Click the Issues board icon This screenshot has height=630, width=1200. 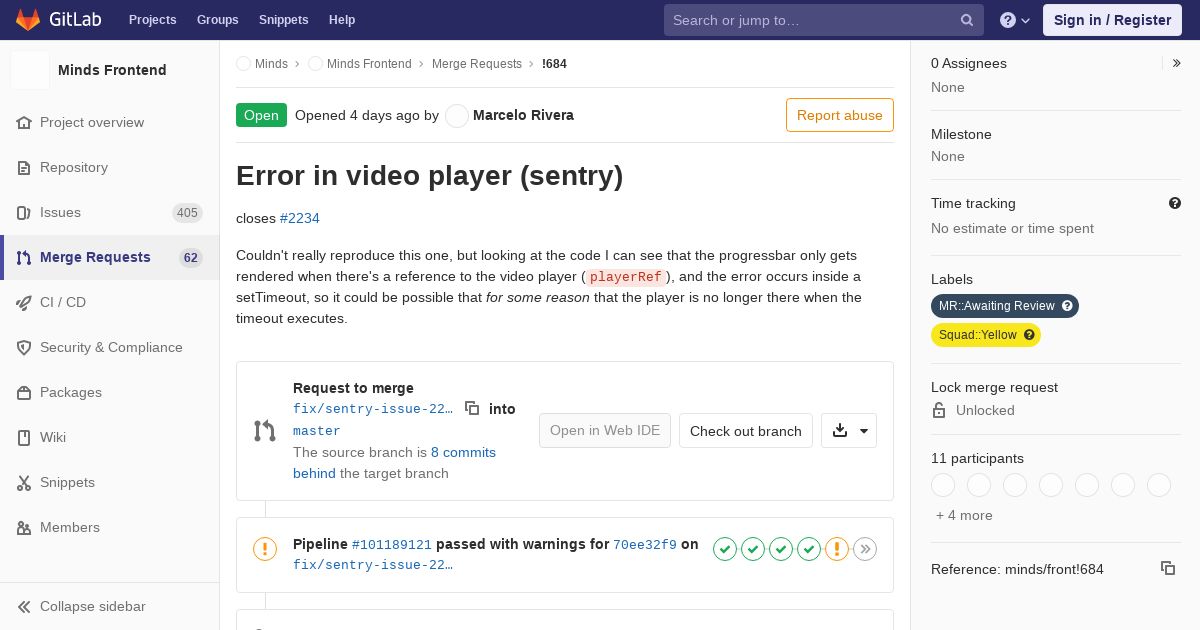(x=24, y=212)
